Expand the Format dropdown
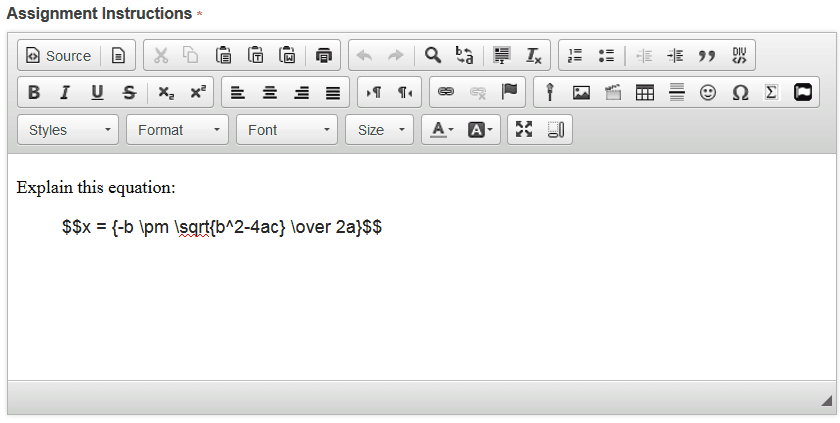 pyautogui.click(x=178, y=130)
